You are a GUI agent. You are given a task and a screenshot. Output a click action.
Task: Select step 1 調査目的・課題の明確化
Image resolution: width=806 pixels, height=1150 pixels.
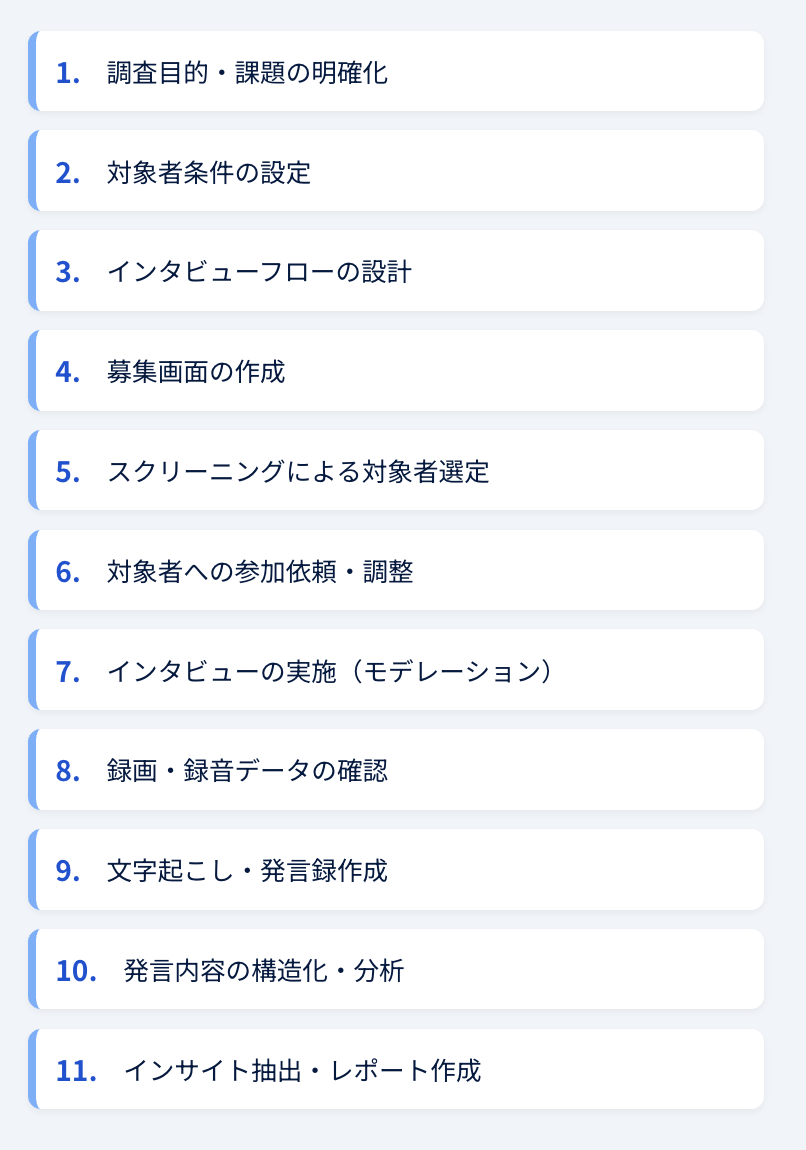396,71
